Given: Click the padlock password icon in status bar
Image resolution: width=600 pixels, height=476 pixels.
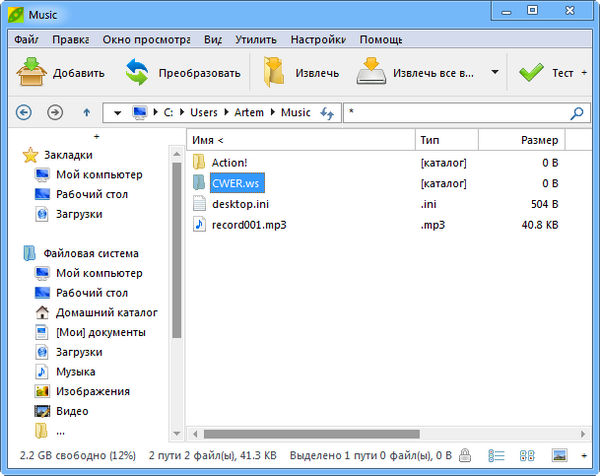Looking at the screenshot, I should (x=465, y=456).
